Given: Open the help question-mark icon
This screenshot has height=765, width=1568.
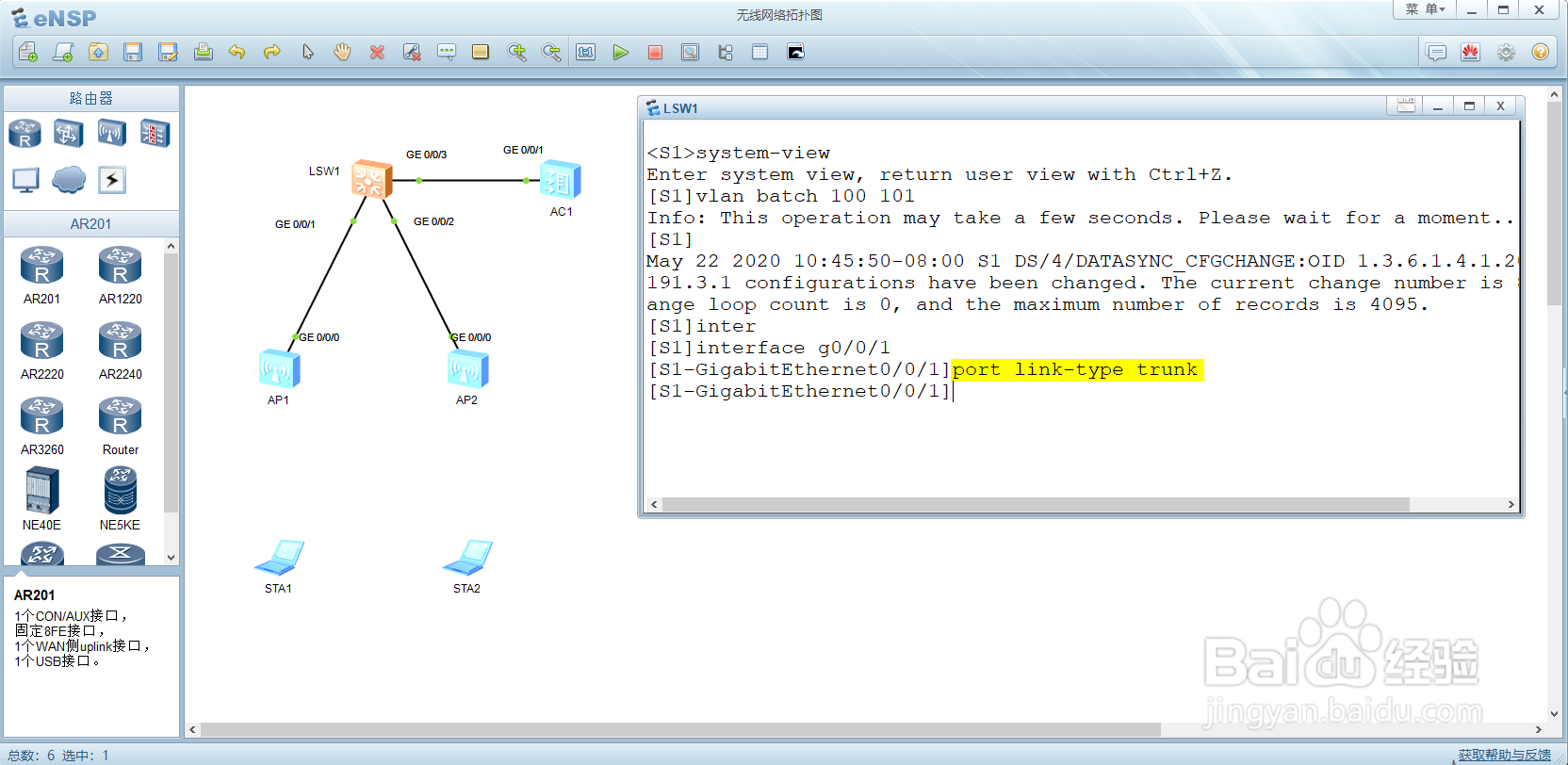Looking at the screenshot, I should click(x=1540, y=52).
